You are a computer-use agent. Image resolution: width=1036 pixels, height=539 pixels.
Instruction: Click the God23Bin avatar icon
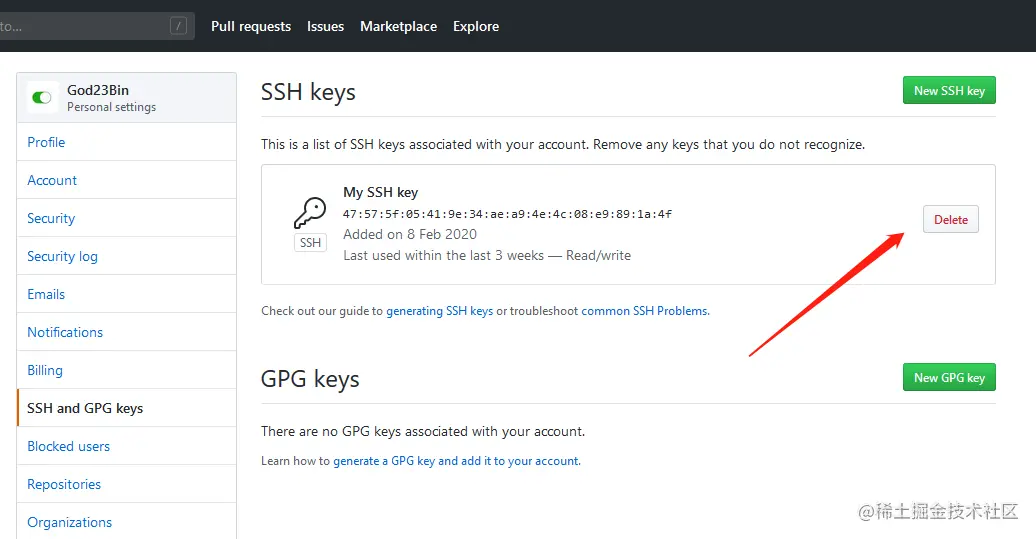pos(42,97)
